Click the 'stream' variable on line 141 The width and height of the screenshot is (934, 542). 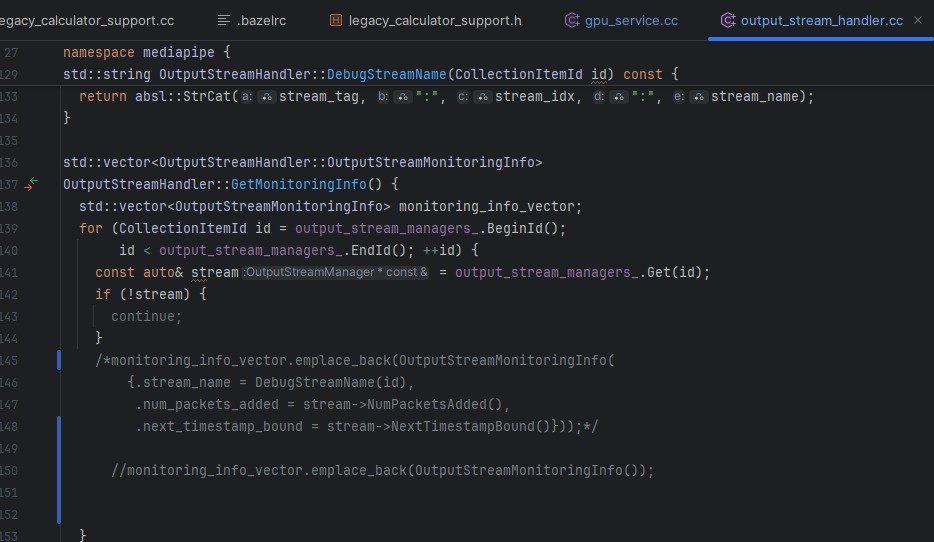(x=215, y=272)
